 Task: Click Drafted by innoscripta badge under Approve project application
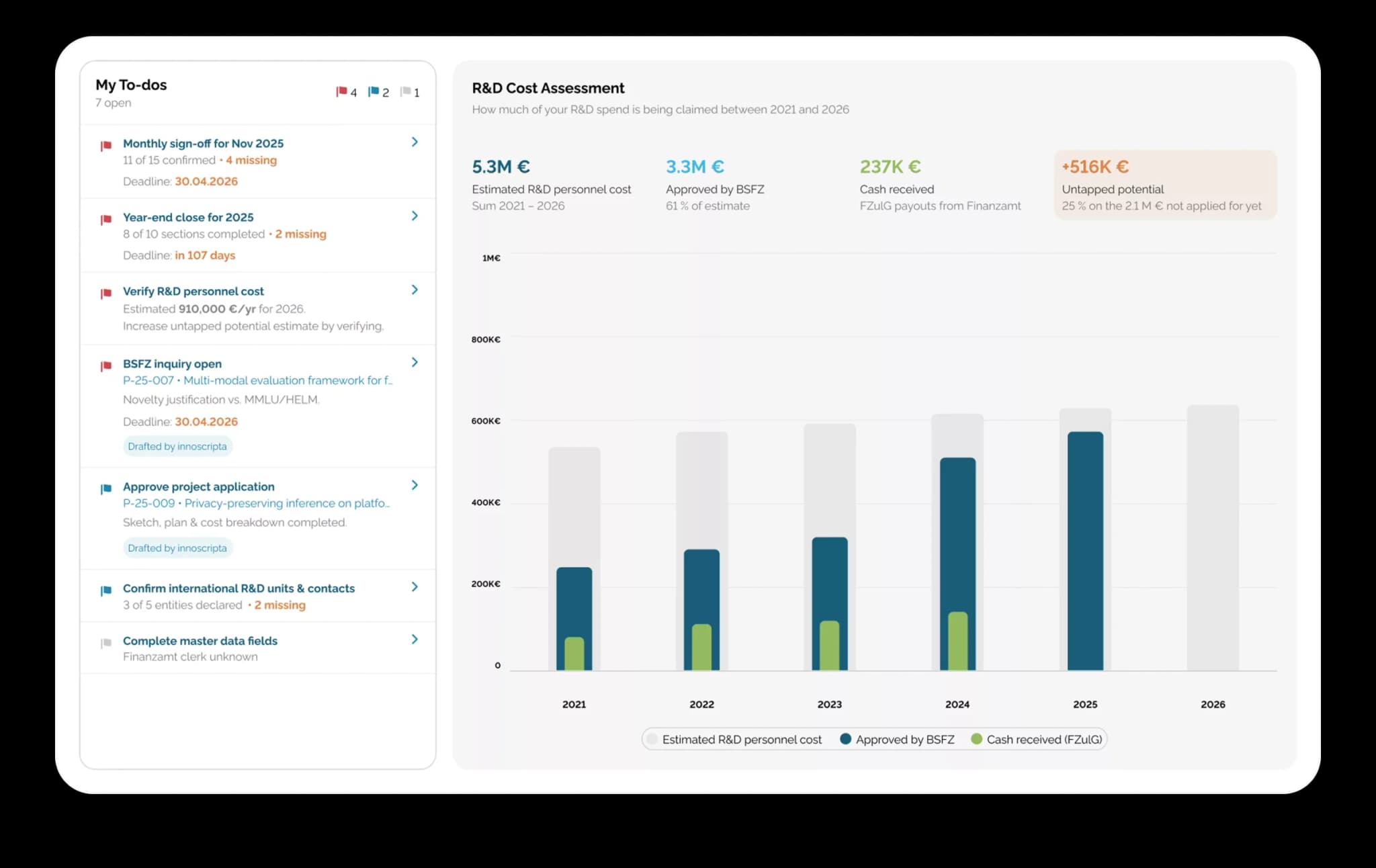(x=177, y=548)
